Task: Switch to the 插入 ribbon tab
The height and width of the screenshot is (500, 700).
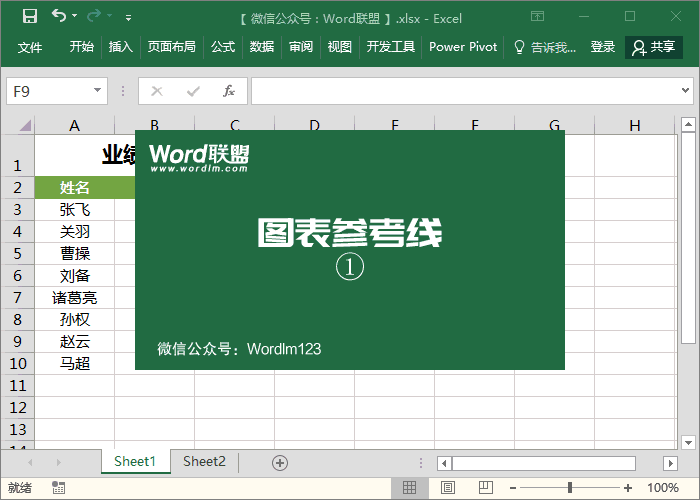Action: (x=121, y=47)
